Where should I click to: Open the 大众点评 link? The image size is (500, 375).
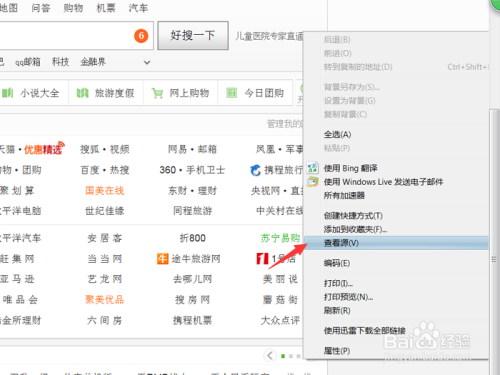point(280,320)
